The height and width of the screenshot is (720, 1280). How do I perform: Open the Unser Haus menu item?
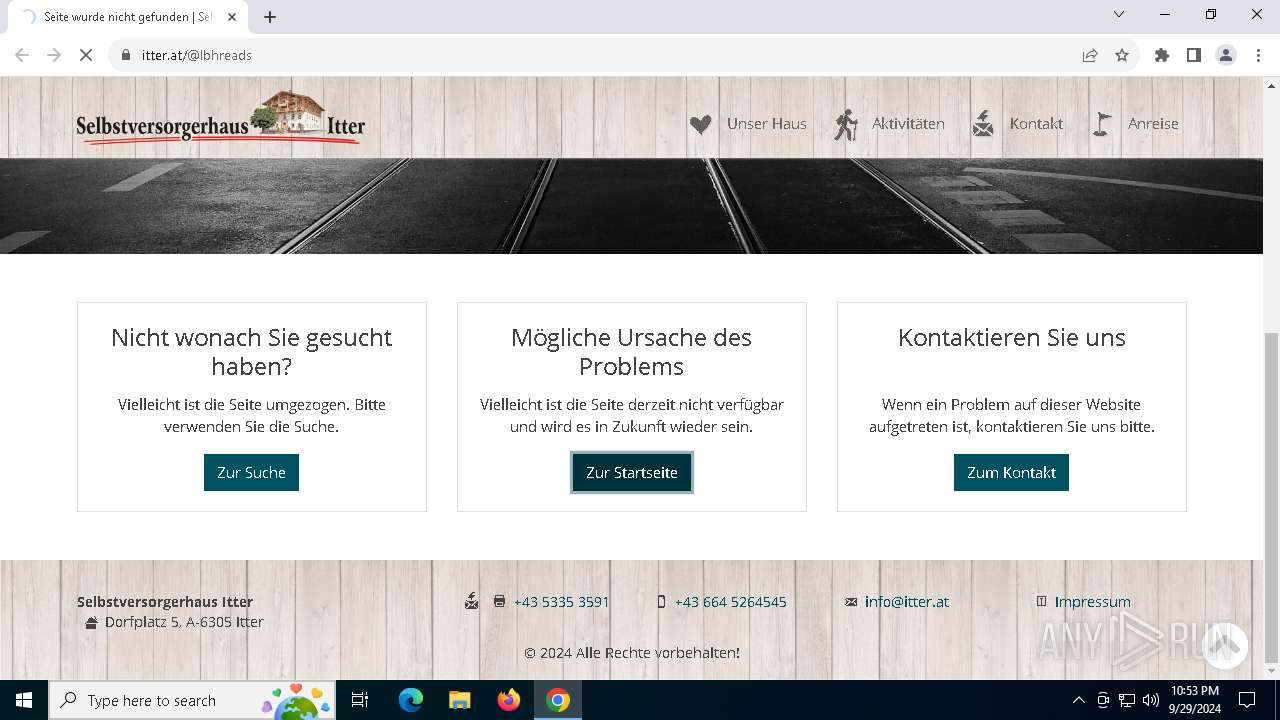(x=766, y=124)
